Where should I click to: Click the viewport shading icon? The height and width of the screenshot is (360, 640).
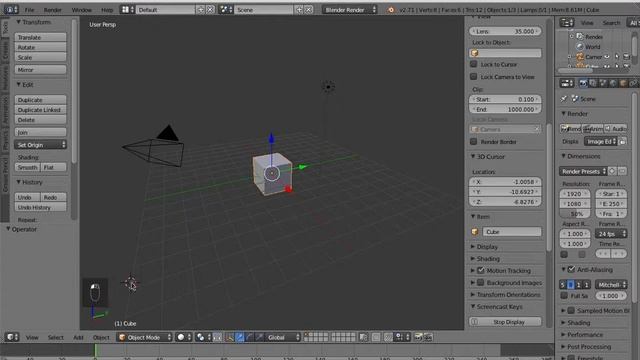[183, 337]
